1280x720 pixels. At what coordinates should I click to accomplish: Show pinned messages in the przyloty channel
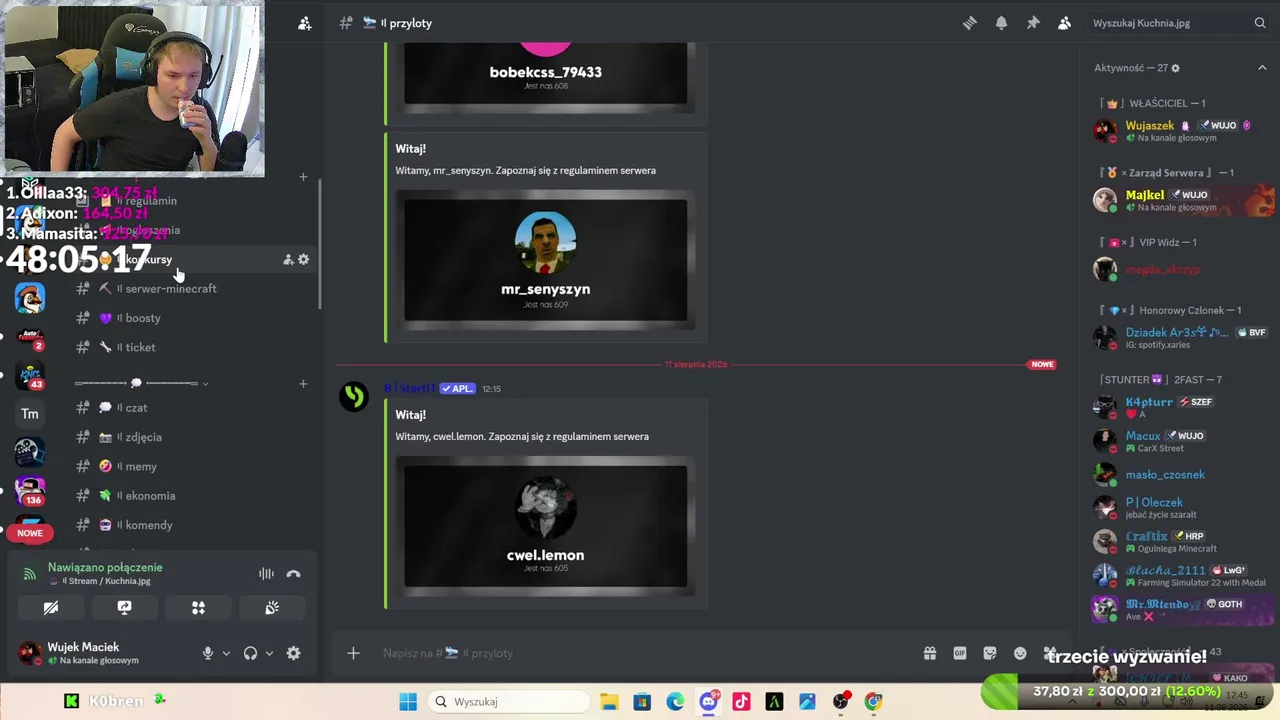(x=1033, y=23)
